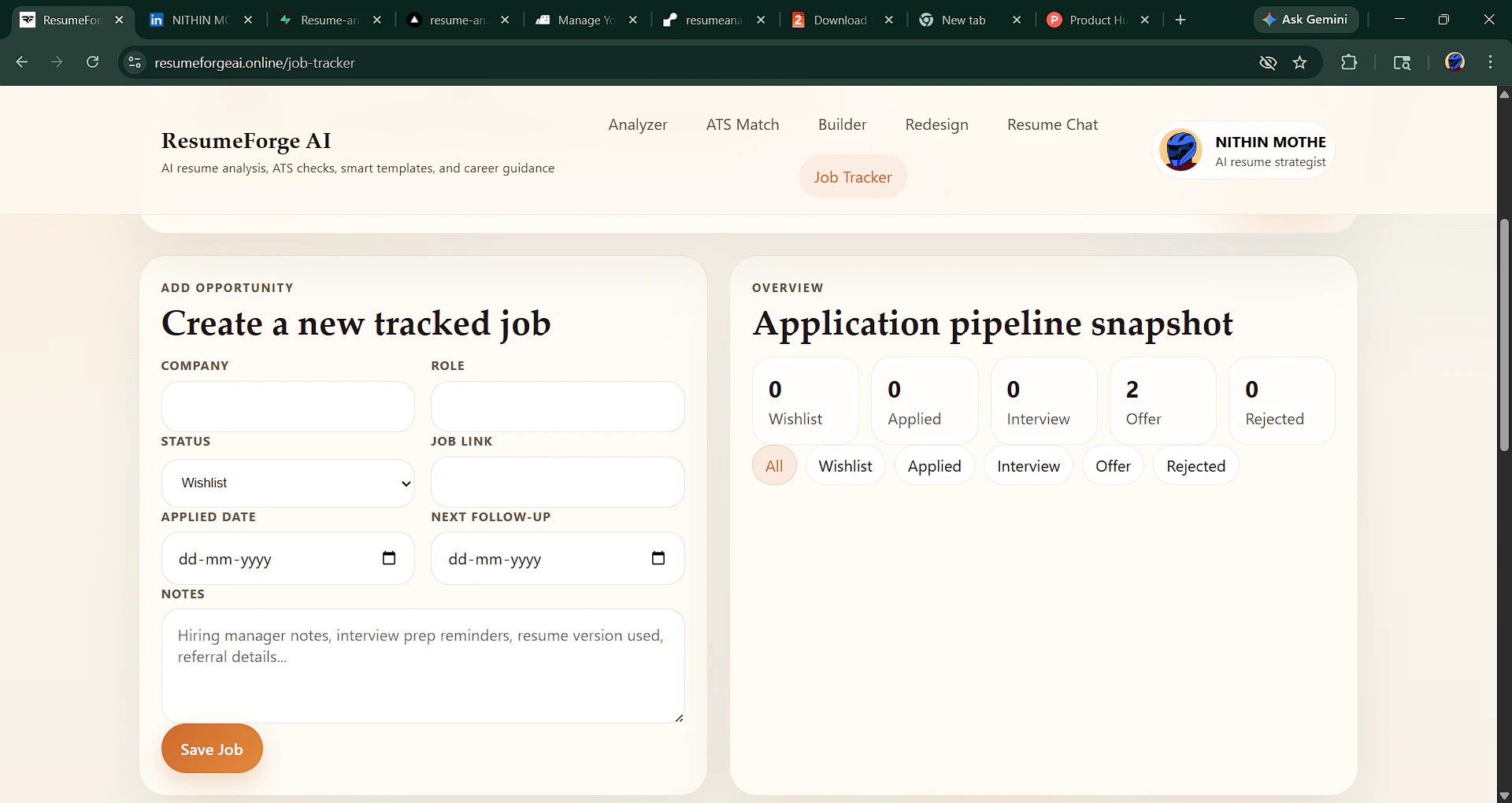Filter jobs by Interview chip
The width and height of the screenshot is (1512, 803).
[x=1028, y=465]
